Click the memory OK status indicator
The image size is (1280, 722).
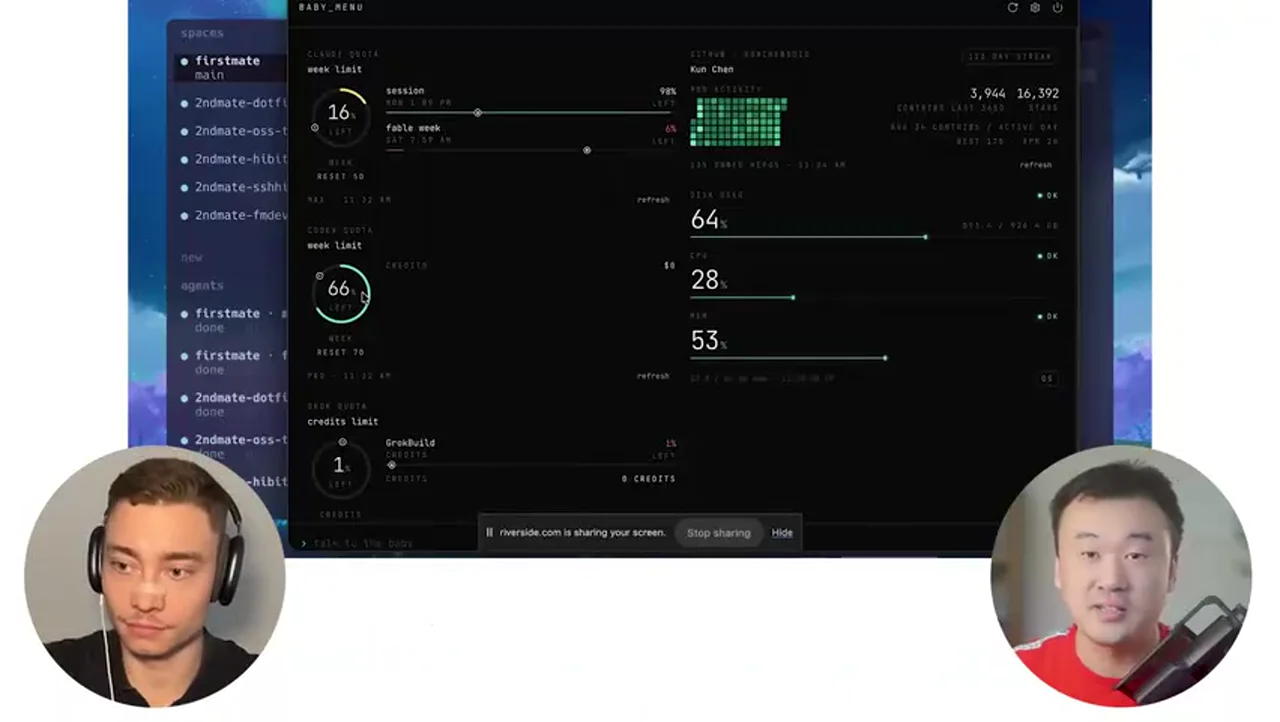pos(1047,317)
